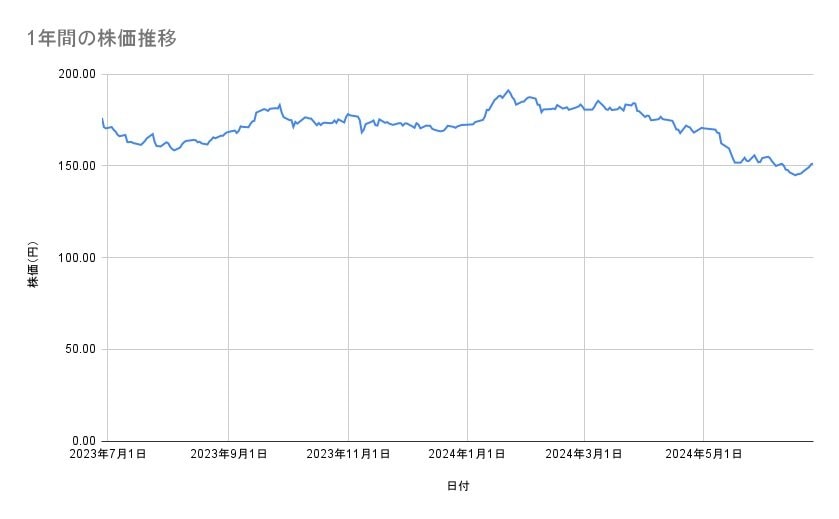Select the 2023年7月1日 date label

(108, 454)
